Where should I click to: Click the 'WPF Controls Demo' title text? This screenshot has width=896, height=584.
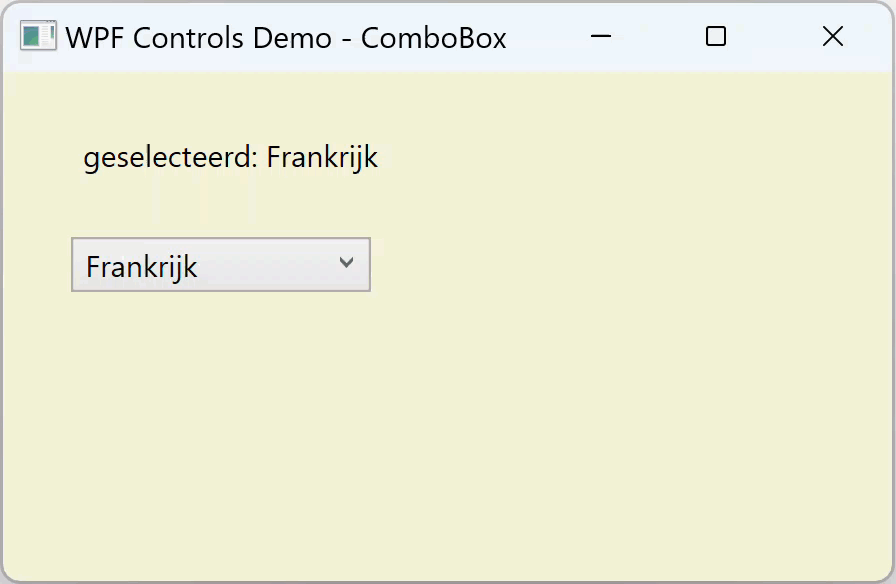[x=198, y=38]
